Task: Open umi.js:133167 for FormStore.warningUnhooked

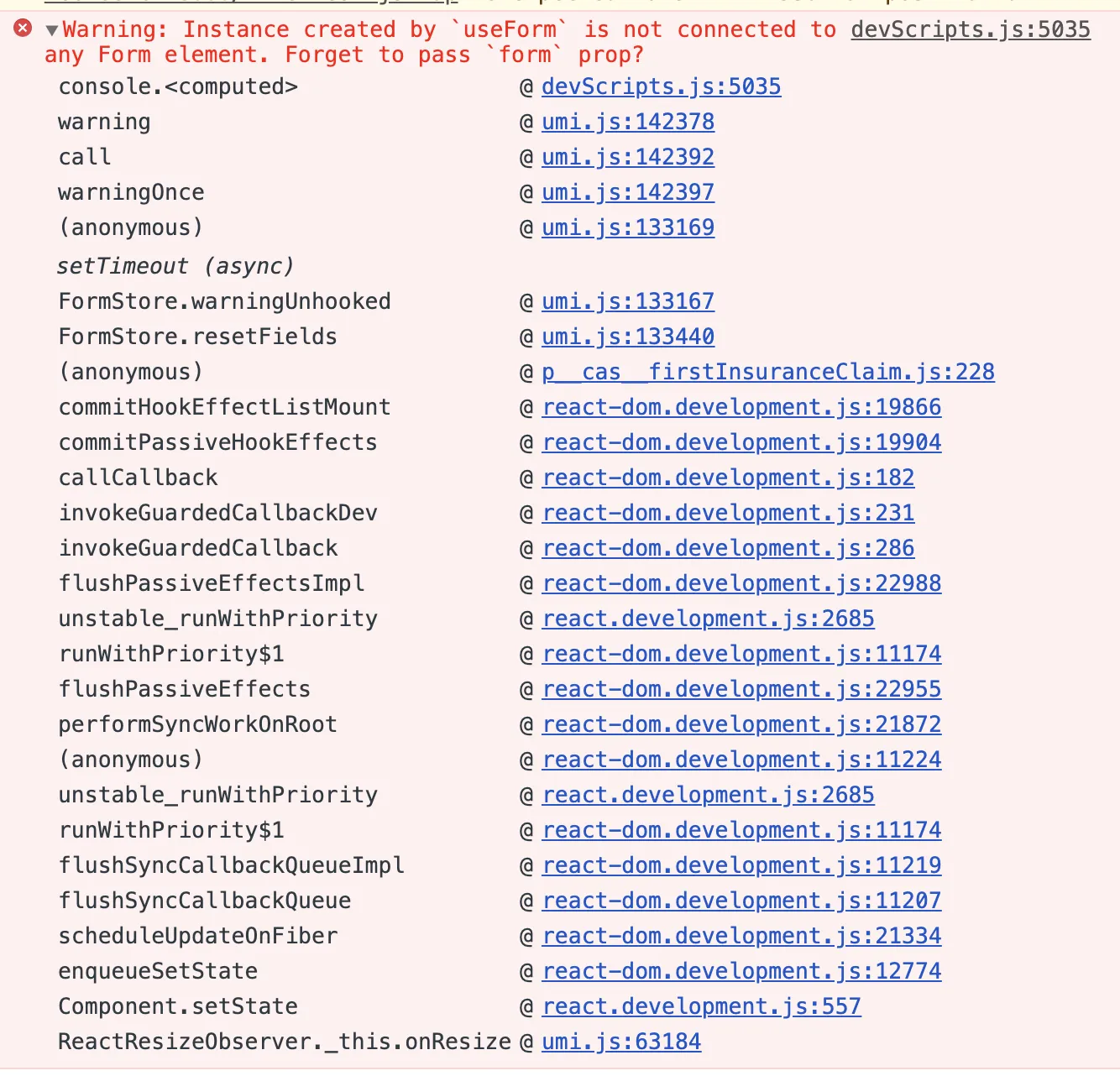Action: [628, 301]
